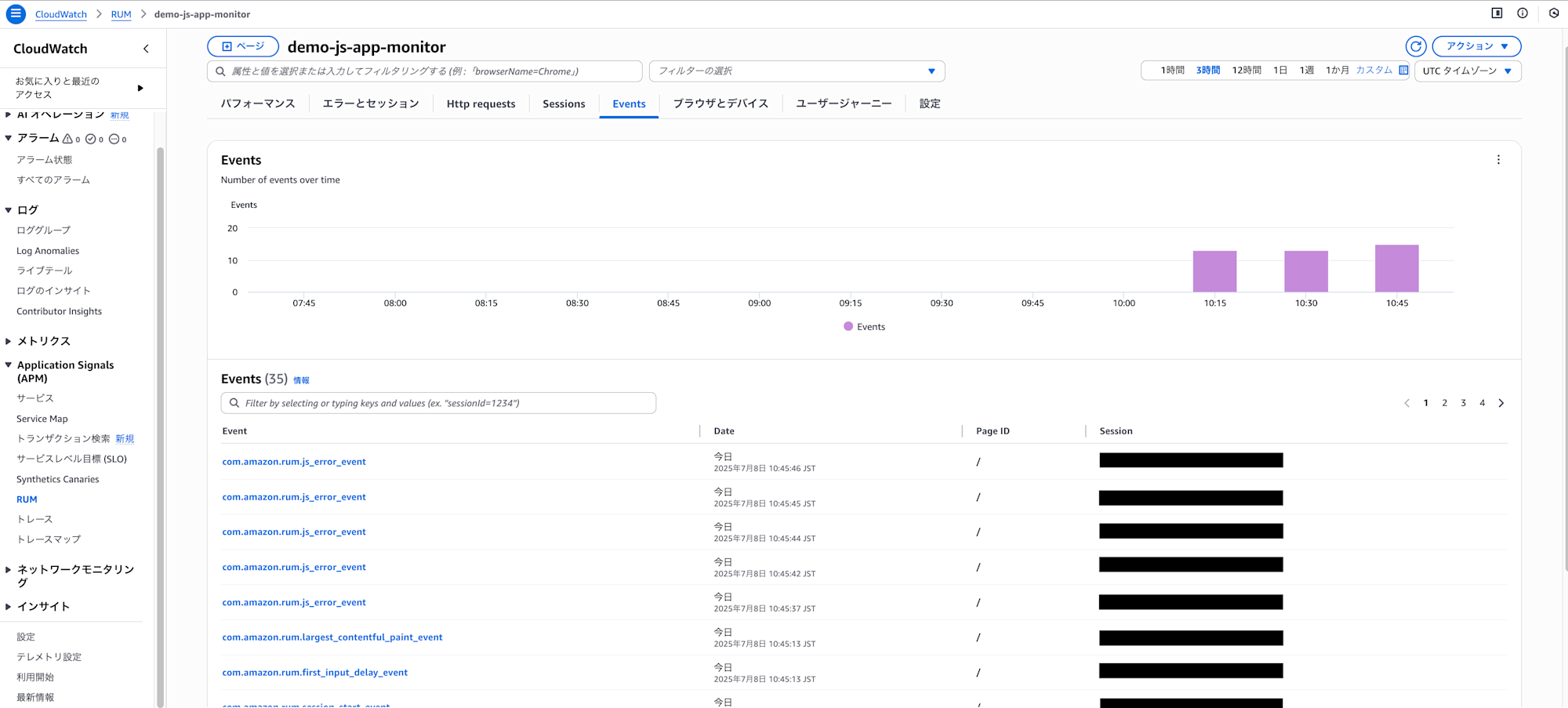Expand the メトリクス section
Screen dimensions: 1568x708
coord(8,341)
